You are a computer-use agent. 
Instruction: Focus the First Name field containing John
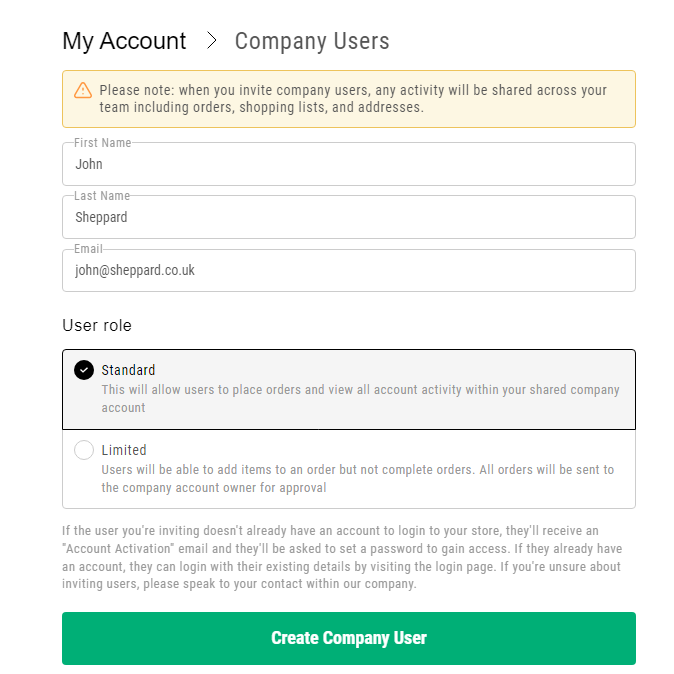pyautogui.click(x=348, y=165)
